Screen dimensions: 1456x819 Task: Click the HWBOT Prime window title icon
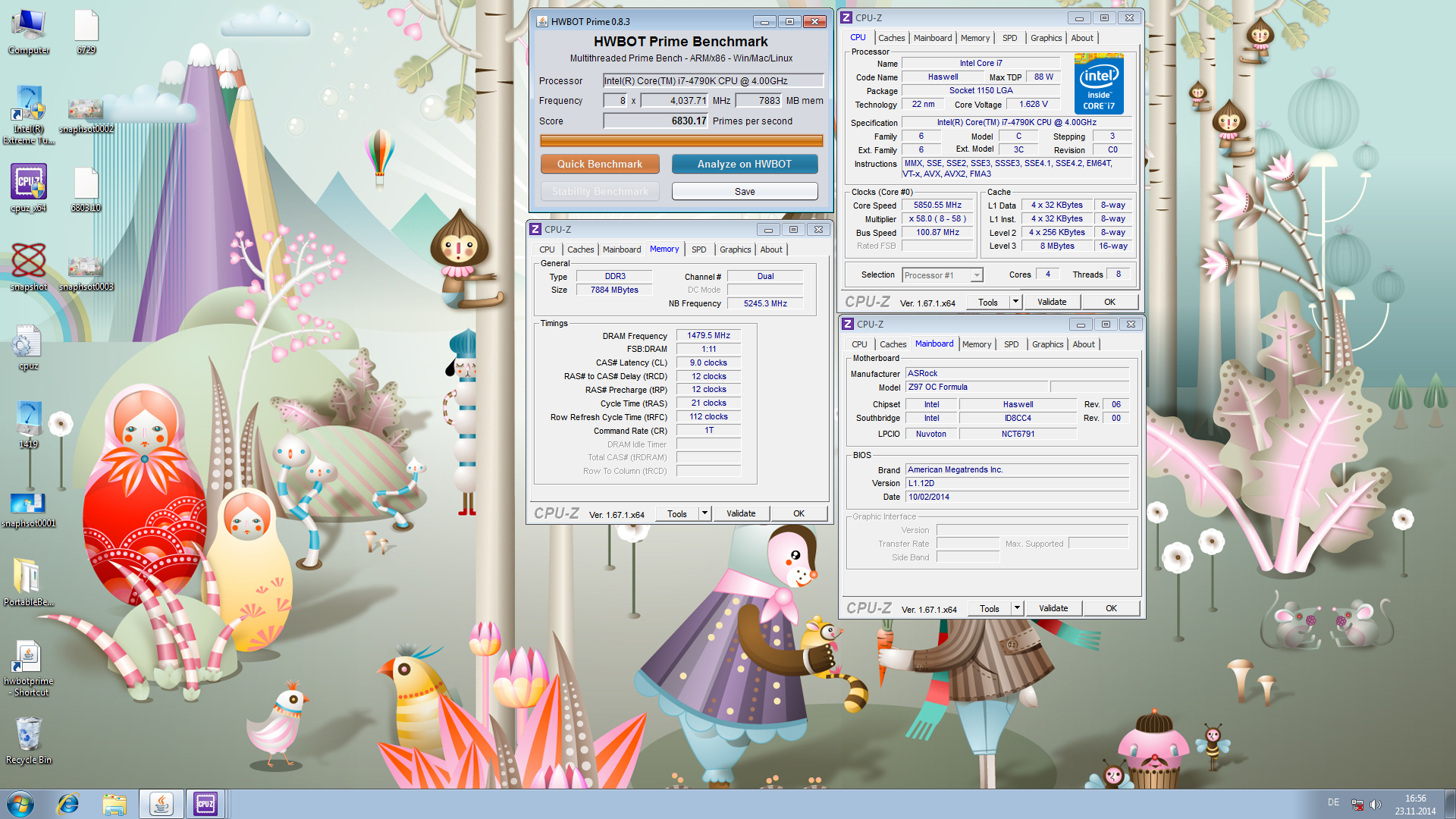click(542, 21)
